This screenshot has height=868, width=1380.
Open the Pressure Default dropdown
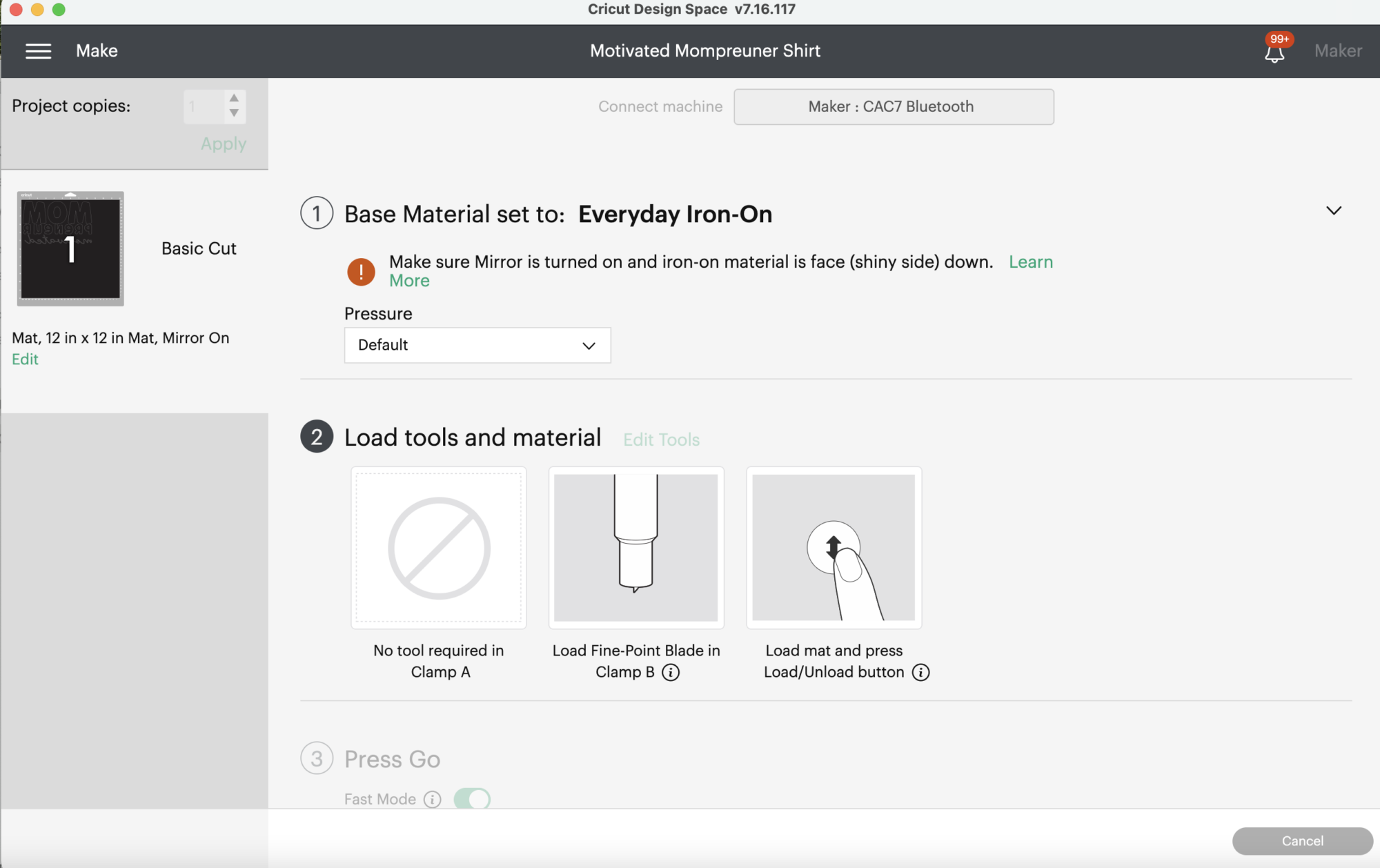(476, 344)
